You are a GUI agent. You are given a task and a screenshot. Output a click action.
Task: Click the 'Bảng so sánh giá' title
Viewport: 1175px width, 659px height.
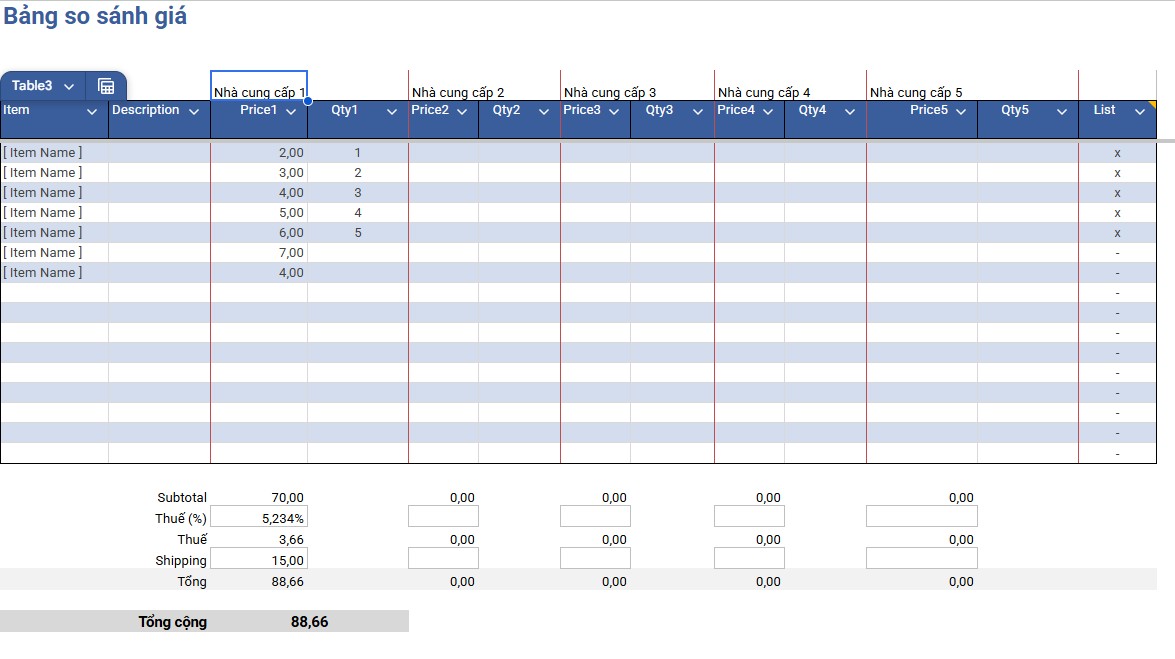(x=95, y=16)
